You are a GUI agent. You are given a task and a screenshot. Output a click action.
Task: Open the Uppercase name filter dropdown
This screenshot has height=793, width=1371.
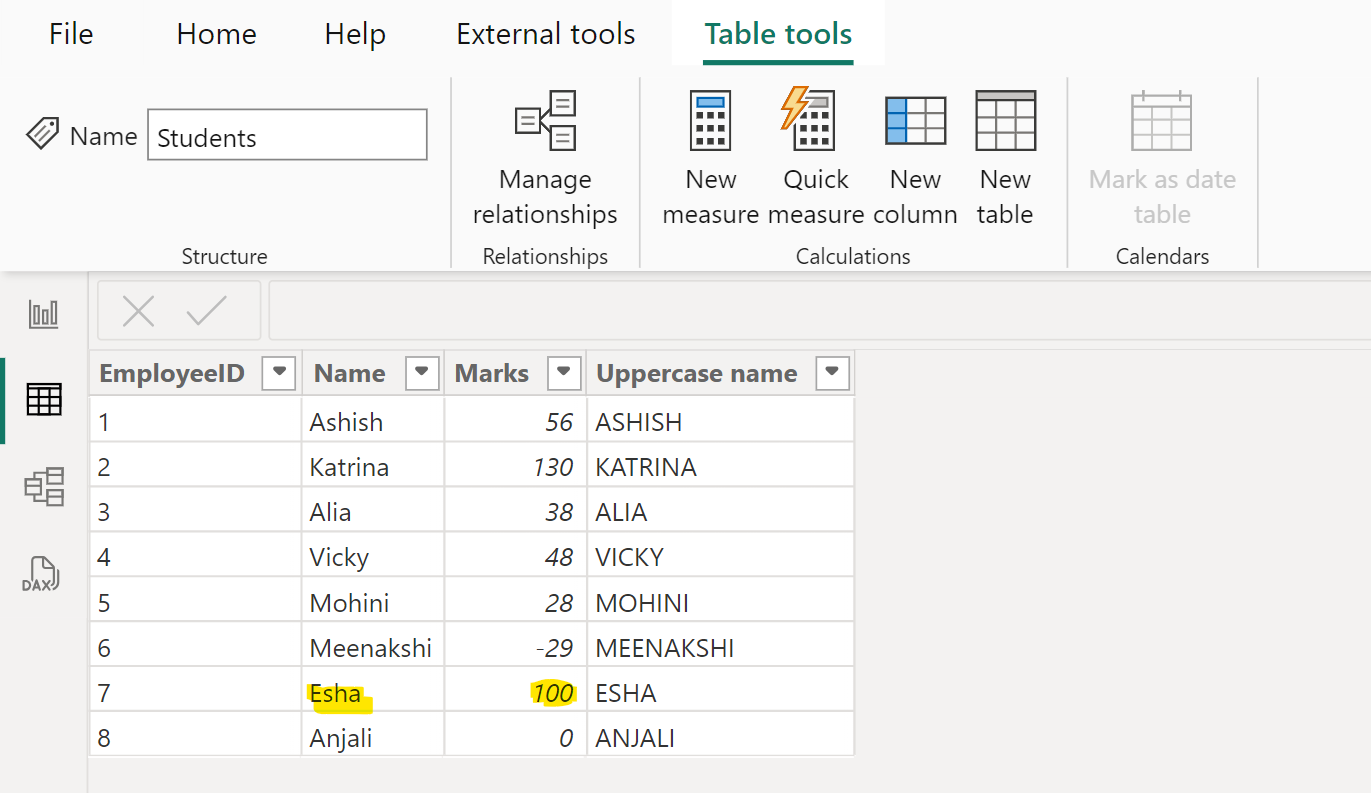(x=832, y=372)
